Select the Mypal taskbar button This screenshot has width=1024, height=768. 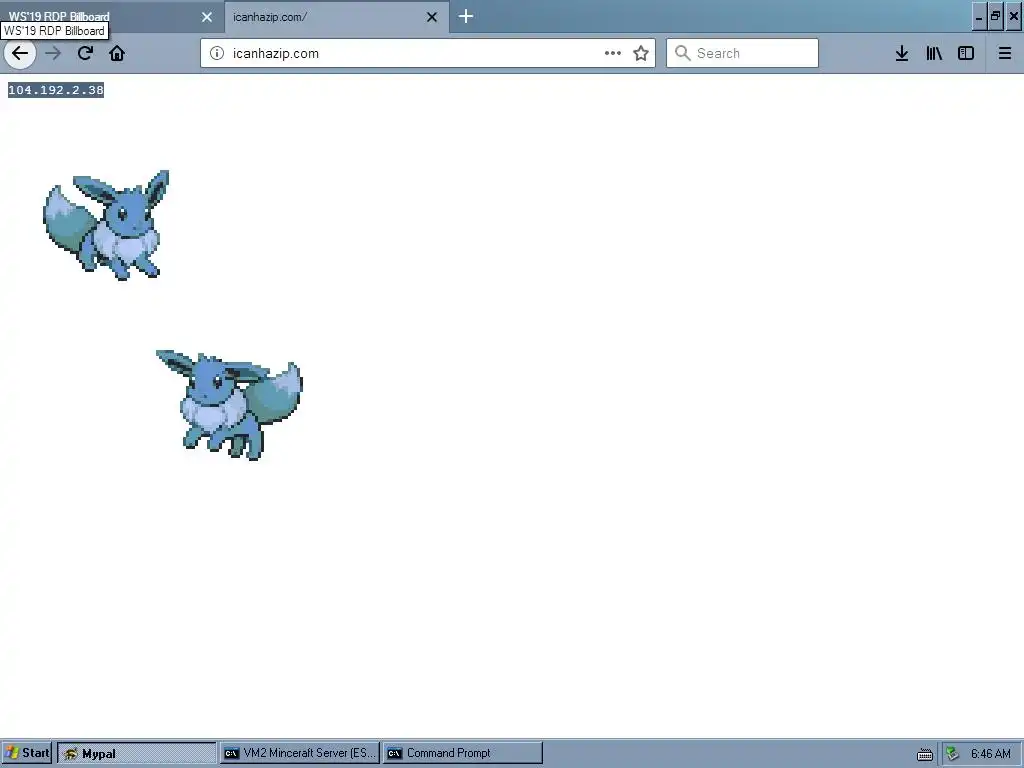point(136,753)
